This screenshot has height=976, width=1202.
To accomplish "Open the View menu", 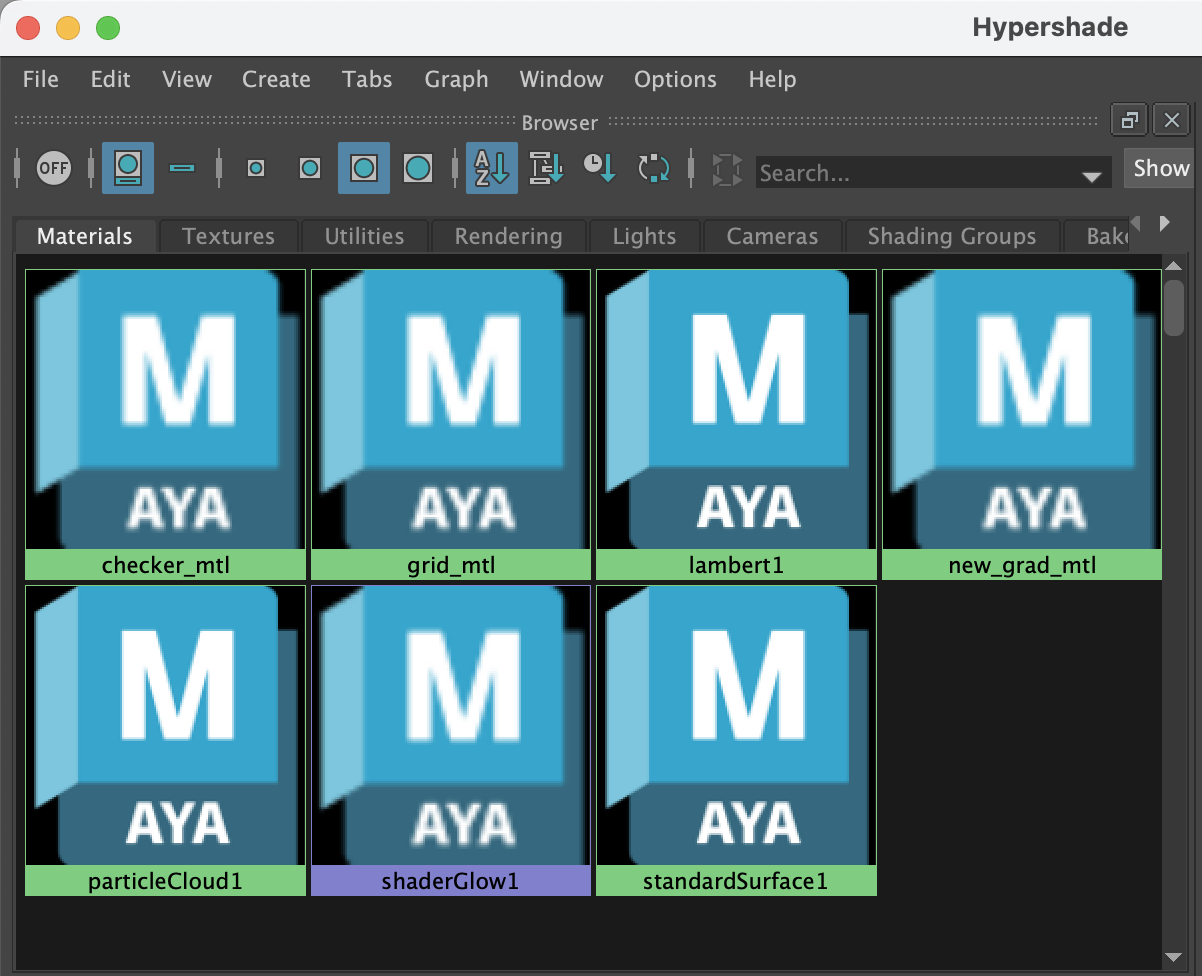I will pyautogui.click(x=187, y=79).
